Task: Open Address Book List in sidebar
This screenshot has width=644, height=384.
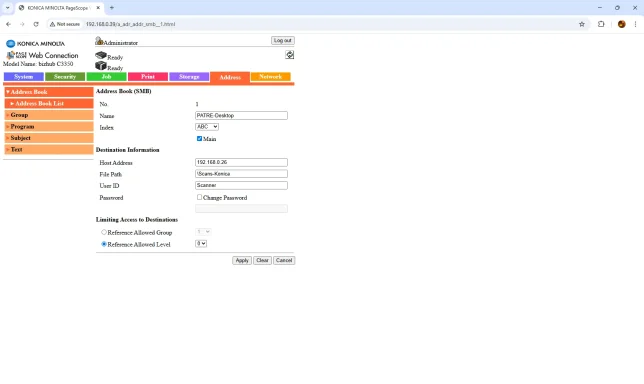Action: point(49,103)
